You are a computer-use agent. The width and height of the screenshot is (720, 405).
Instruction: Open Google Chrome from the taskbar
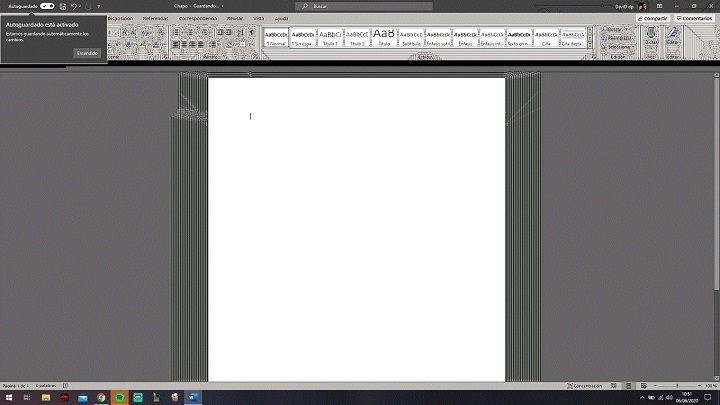tap(101, 398)
